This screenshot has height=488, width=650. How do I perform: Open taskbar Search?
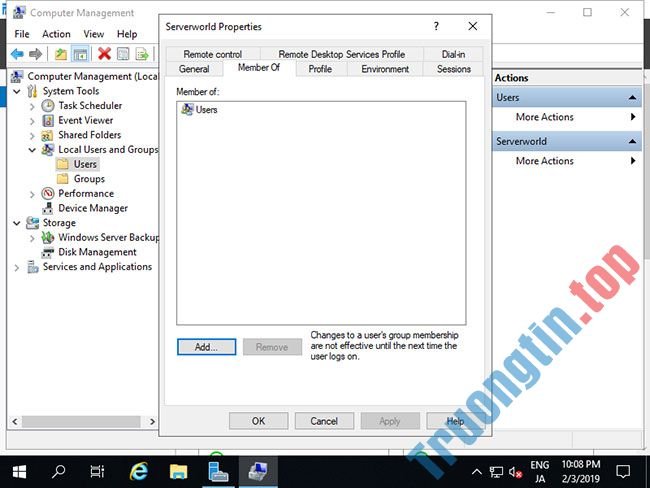[58, 472]
